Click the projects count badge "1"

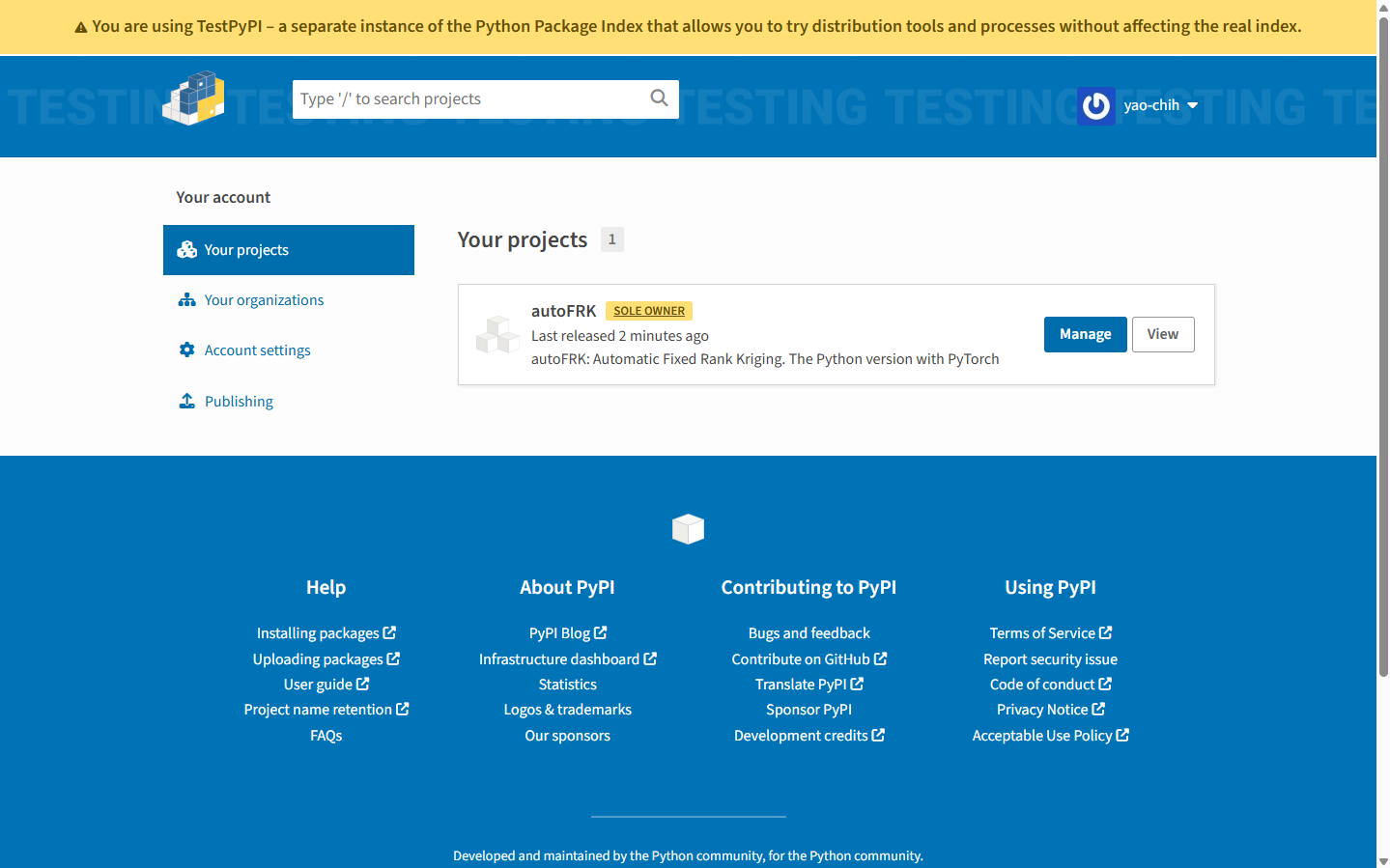click(612, 239)
